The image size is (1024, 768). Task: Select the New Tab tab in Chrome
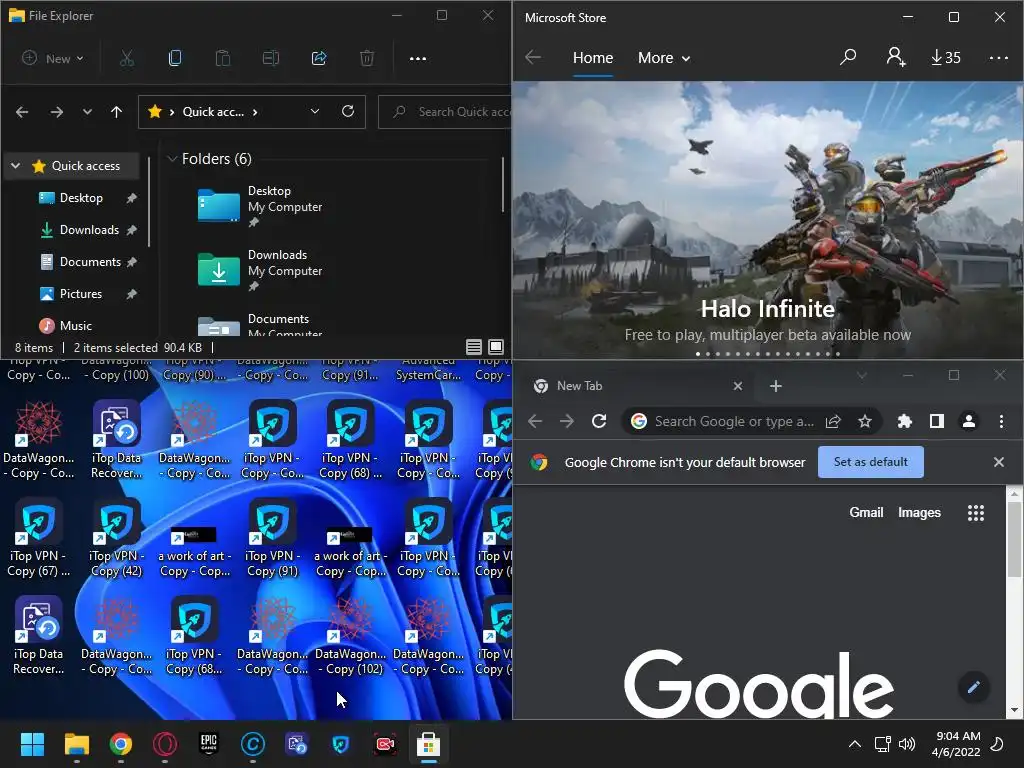coord(637,386)
